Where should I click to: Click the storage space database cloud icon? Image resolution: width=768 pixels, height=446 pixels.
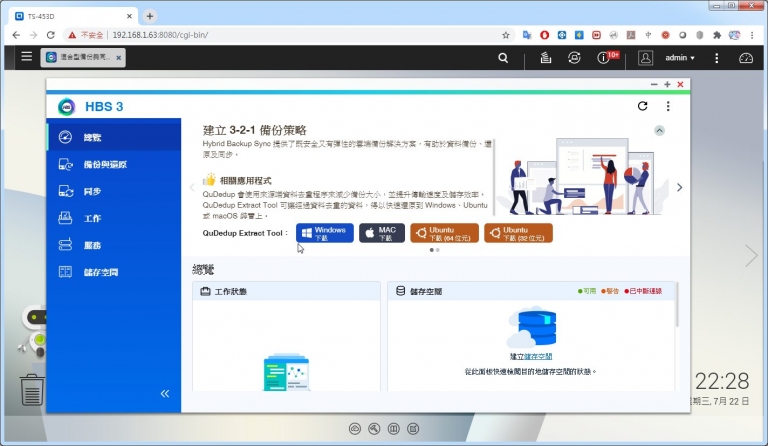pos(531,327)
